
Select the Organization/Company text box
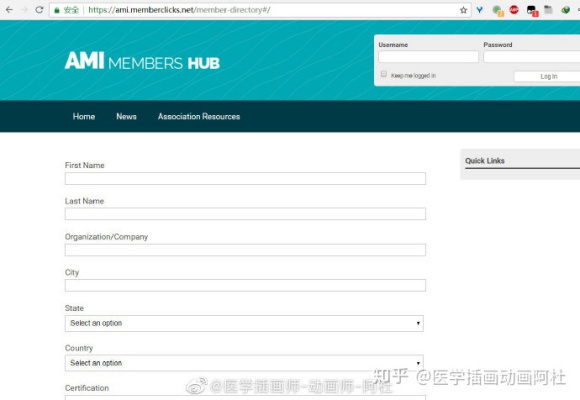tap(245, 250)
